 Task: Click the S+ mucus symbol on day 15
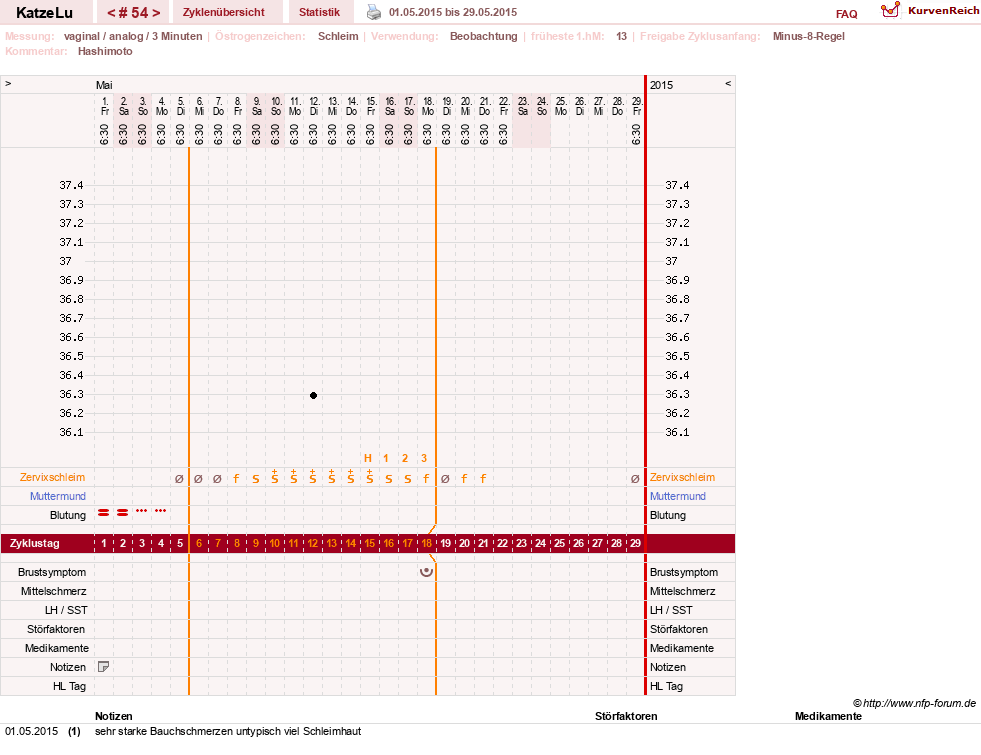(x=370, y=477)
